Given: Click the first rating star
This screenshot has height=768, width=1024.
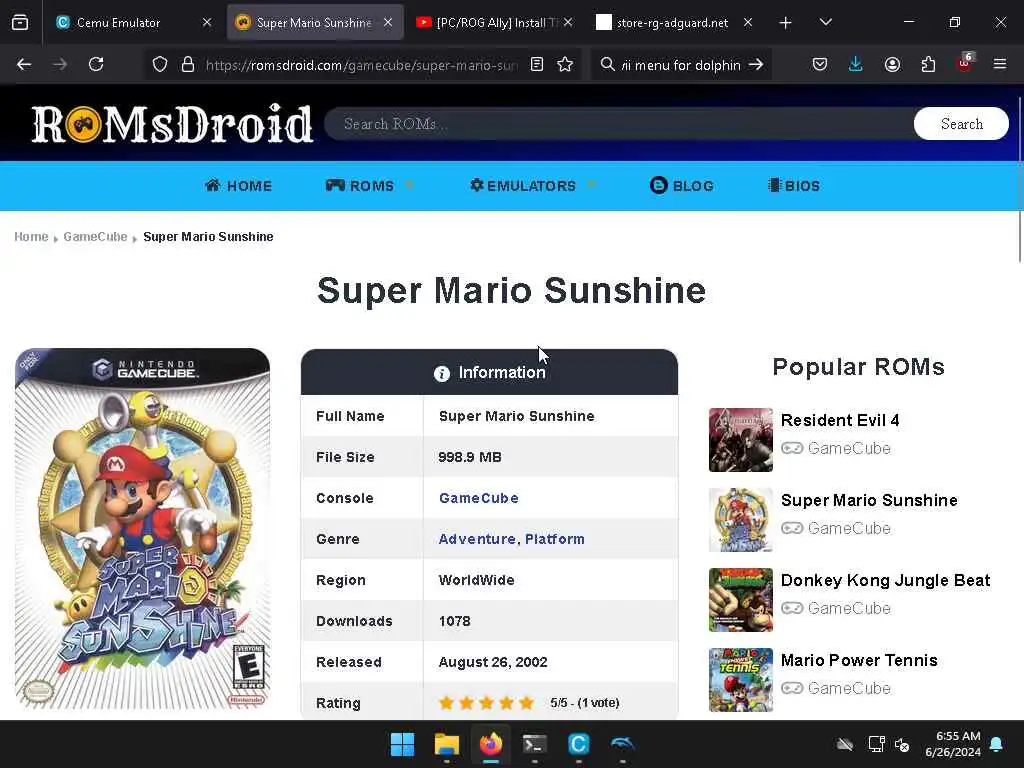Looking at the screenshot, I should 447,703.
